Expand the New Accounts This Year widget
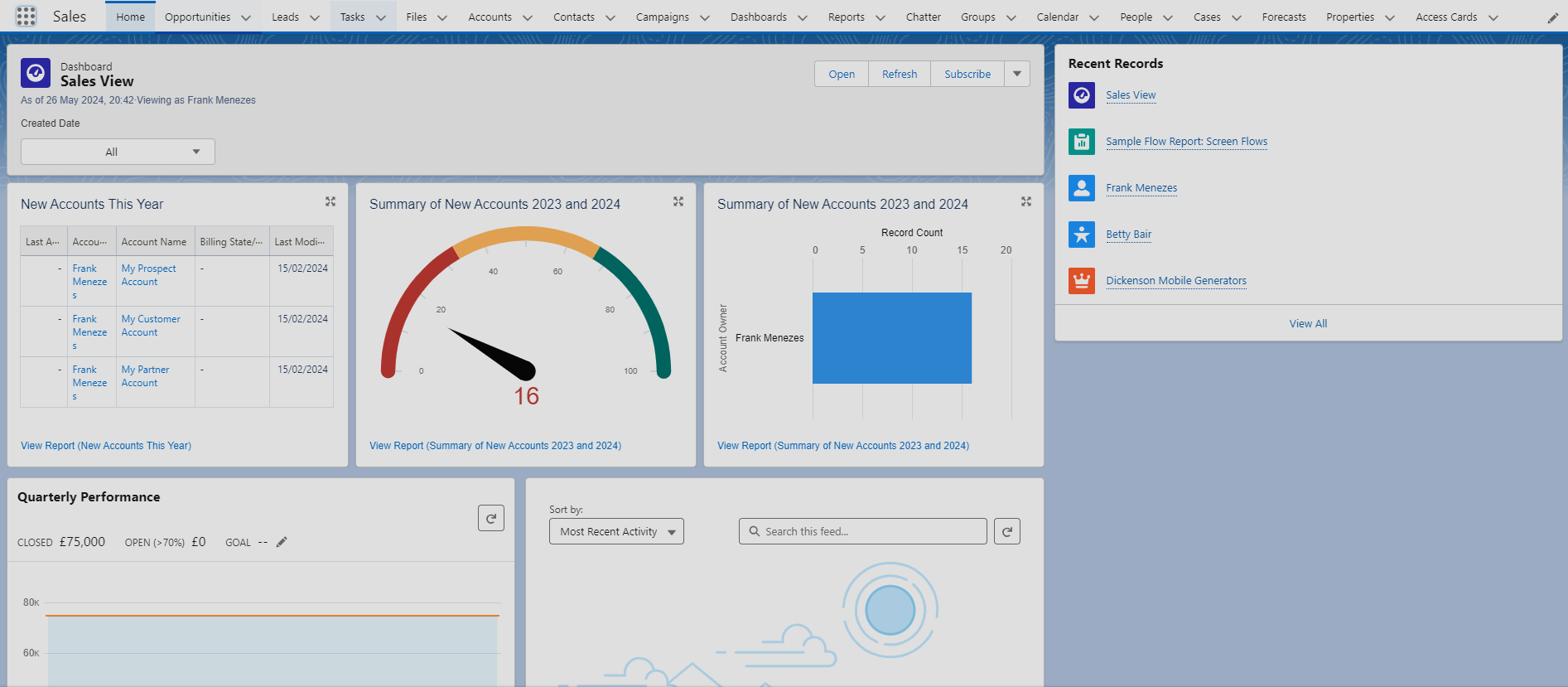This screenshot has height=687, width=1568. tap(330, 201)
